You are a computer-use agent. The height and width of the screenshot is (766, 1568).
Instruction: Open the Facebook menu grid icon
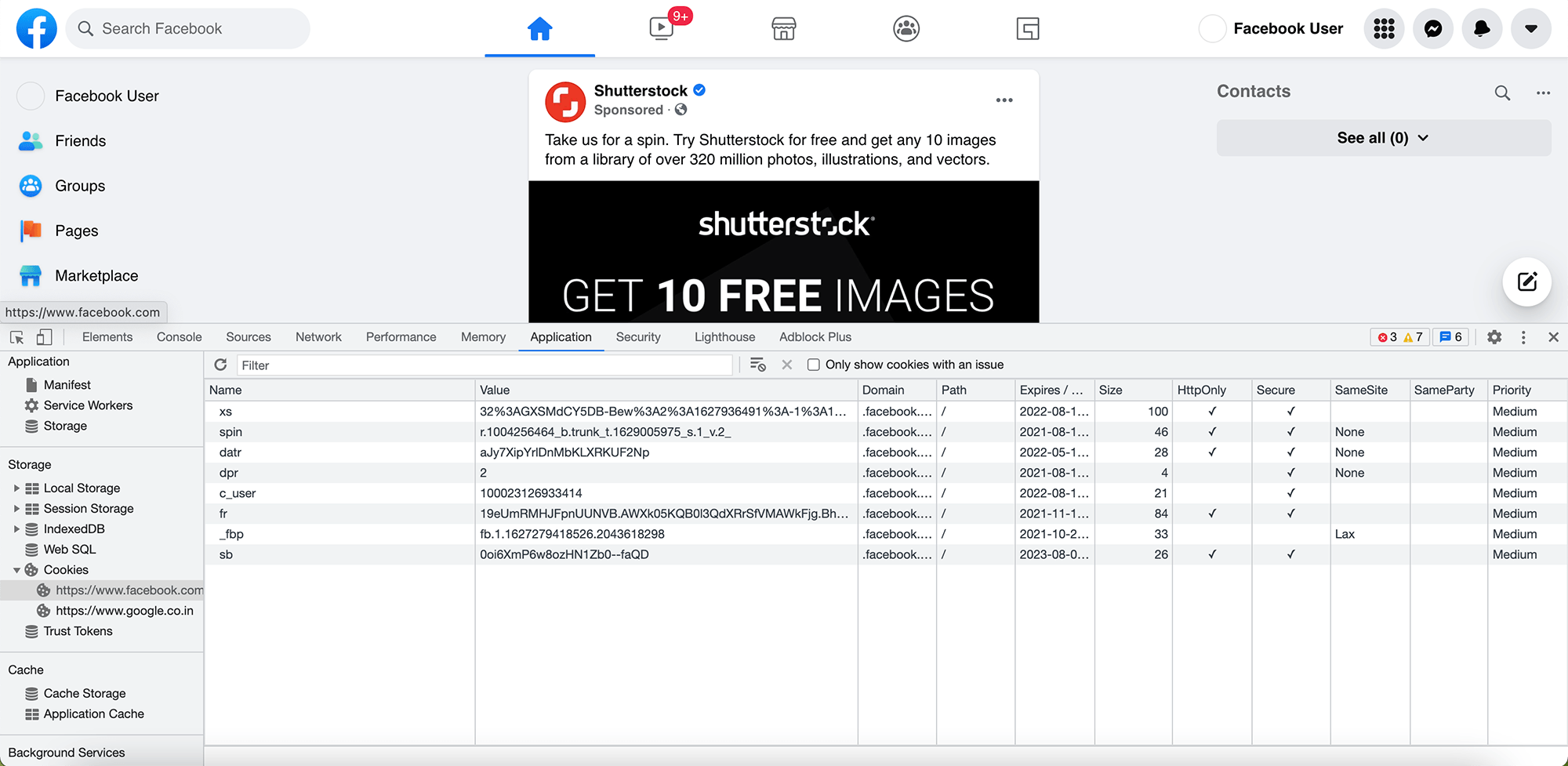point(1385,29)
